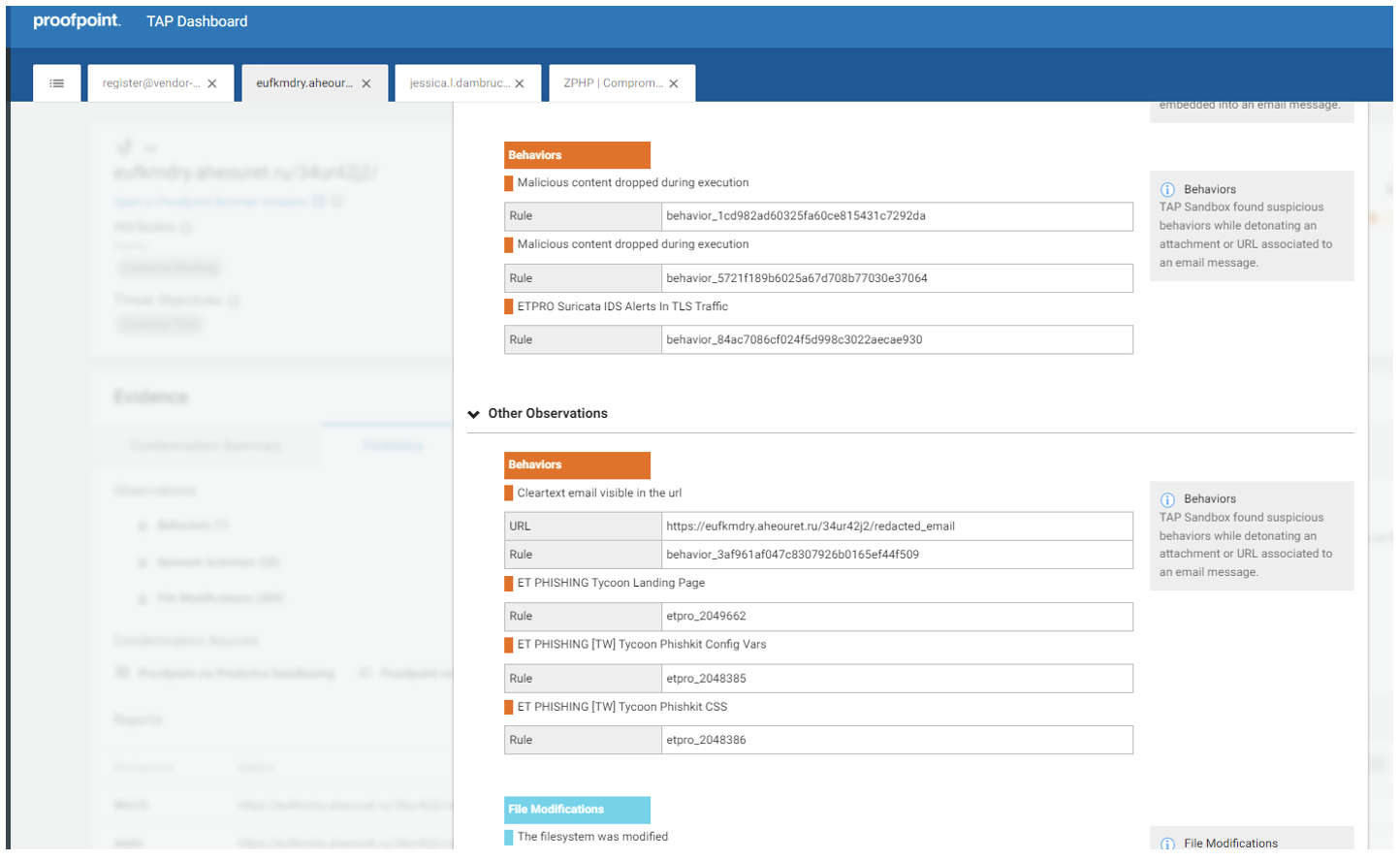Click 'The filesystem was modified' label
This screenshot has width=1400, height=861.
[x=592, y=837]
